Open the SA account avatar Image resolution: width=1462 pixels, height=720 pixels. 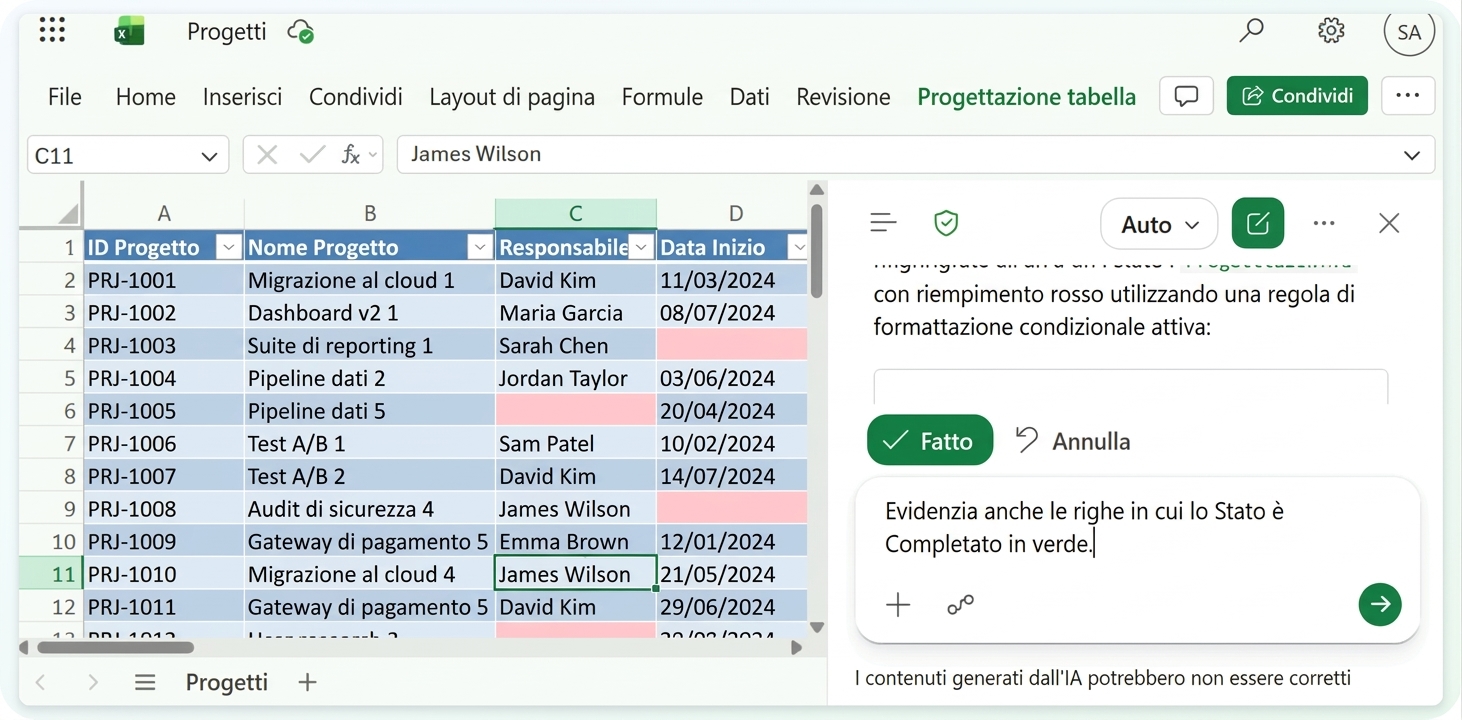[1409, 32]
